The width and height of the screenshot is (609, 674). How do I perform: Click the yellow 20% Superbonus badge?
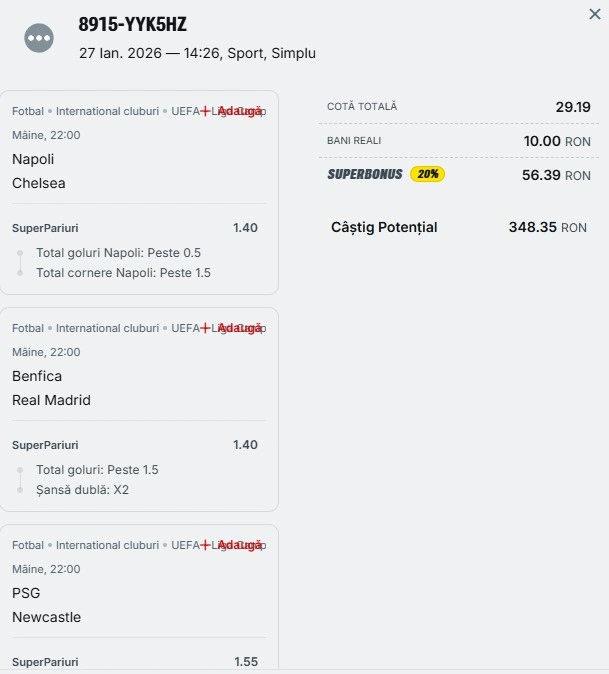coord(427,174)
